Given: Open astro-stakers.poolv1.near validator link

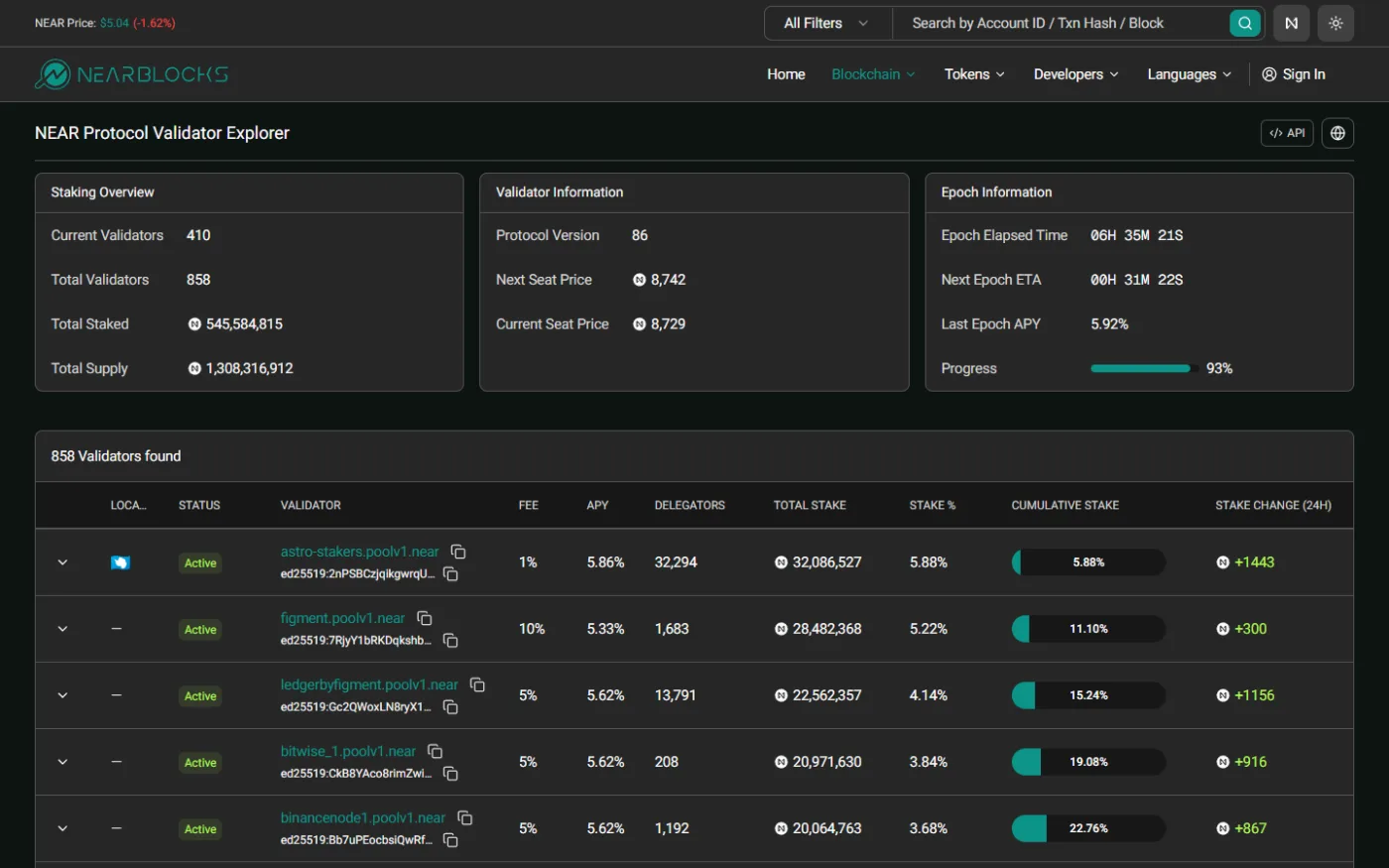Looking at the screenshot, I should click(359, 552).
